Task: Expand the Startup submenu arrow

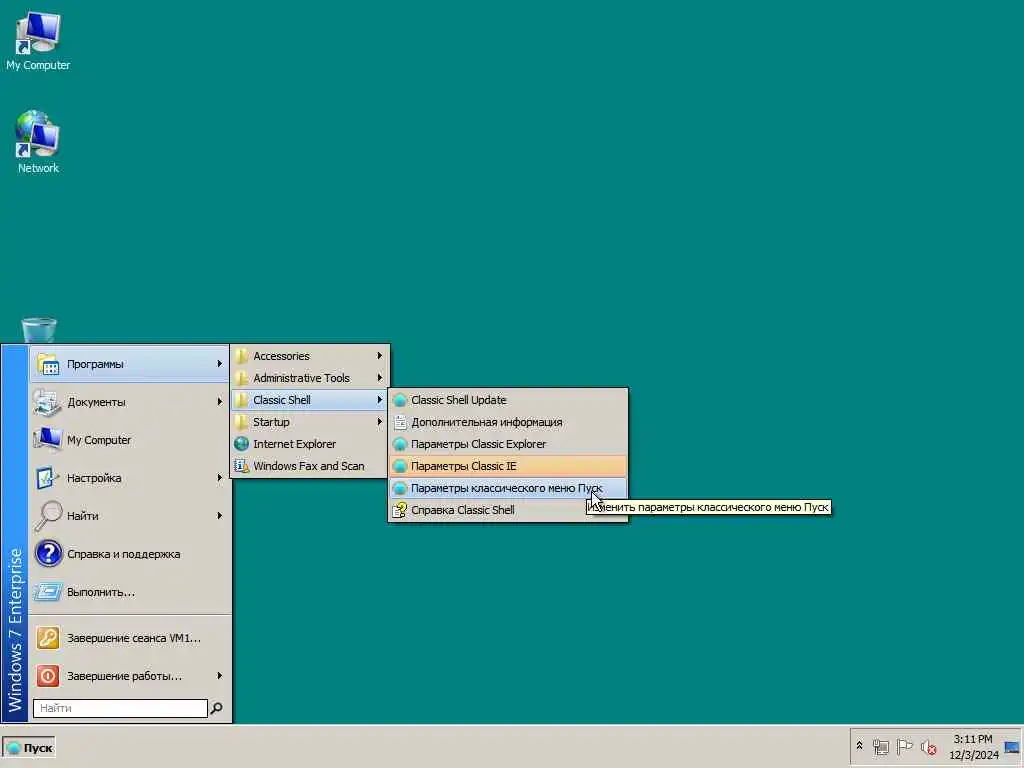Action: point(379,422)
